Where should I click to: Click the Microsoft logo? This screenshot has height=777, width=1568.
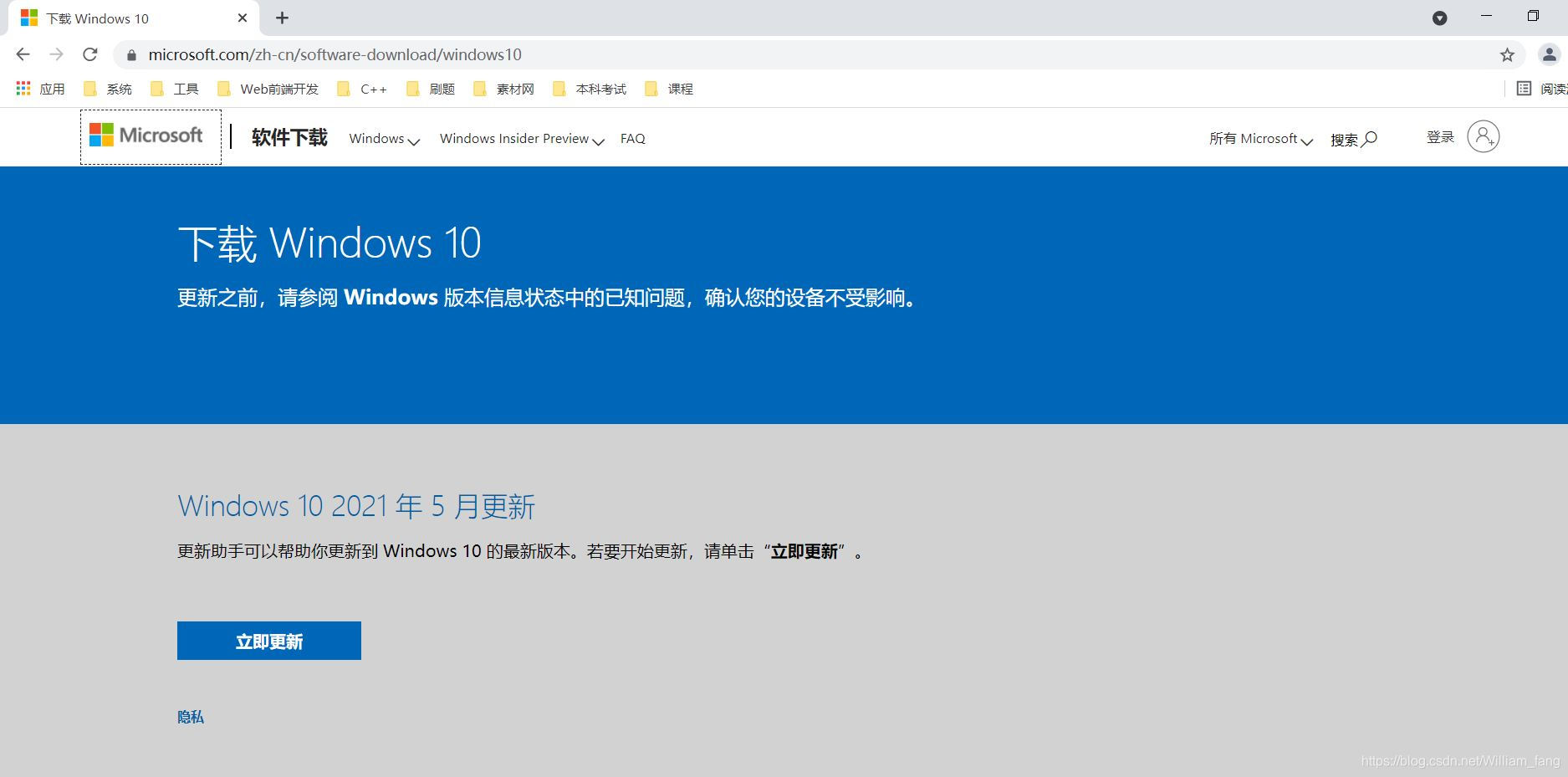(146, 135)
